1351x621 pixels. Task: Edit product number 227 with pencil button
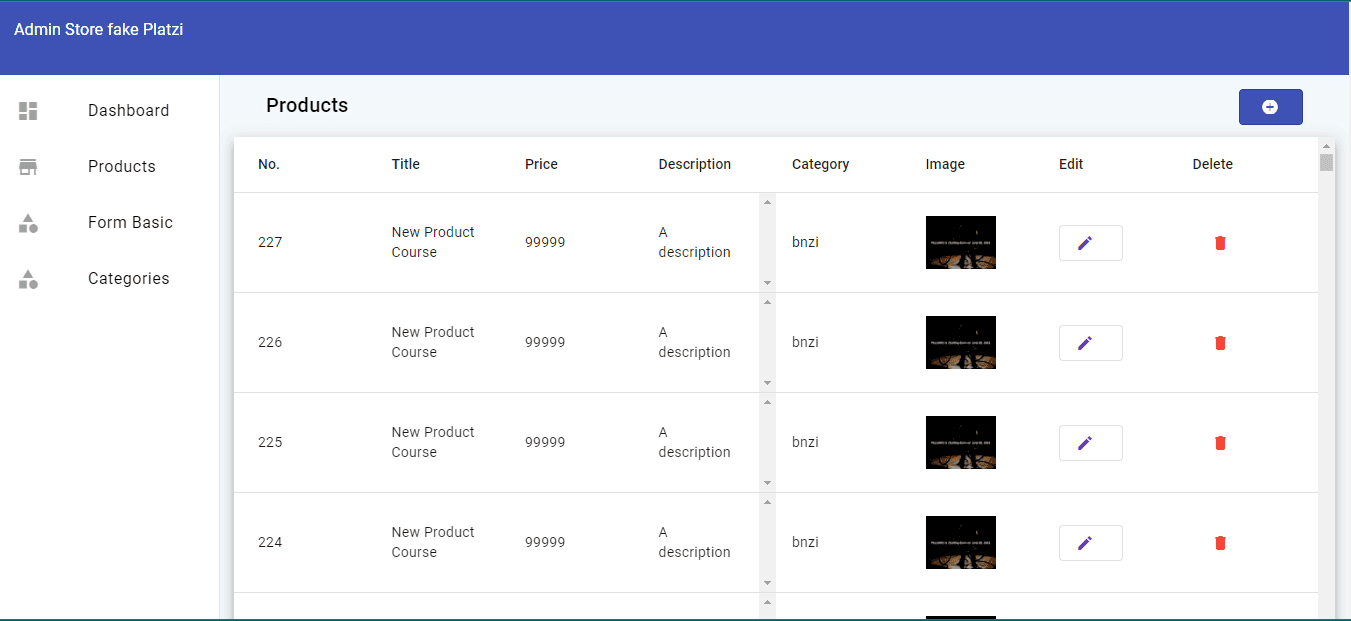(1090, 243)
